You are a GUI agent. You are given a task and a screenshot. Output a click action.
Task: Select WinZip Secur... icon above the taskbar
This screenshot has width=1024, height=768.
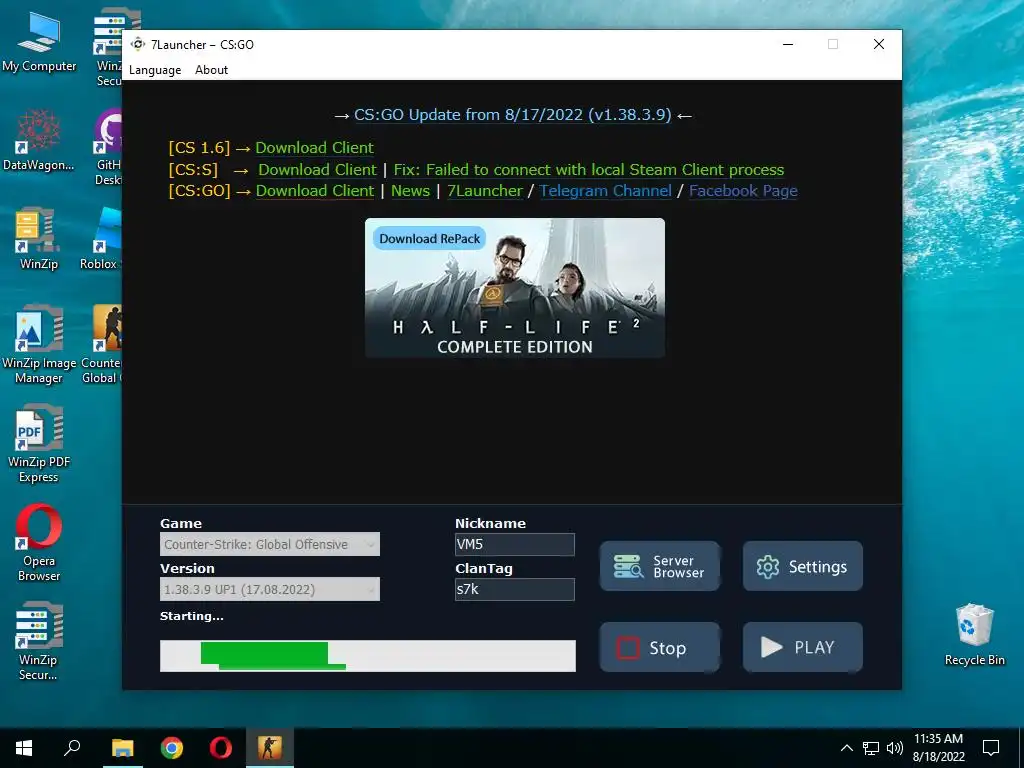pyautogui.click(x=39, y=643)
